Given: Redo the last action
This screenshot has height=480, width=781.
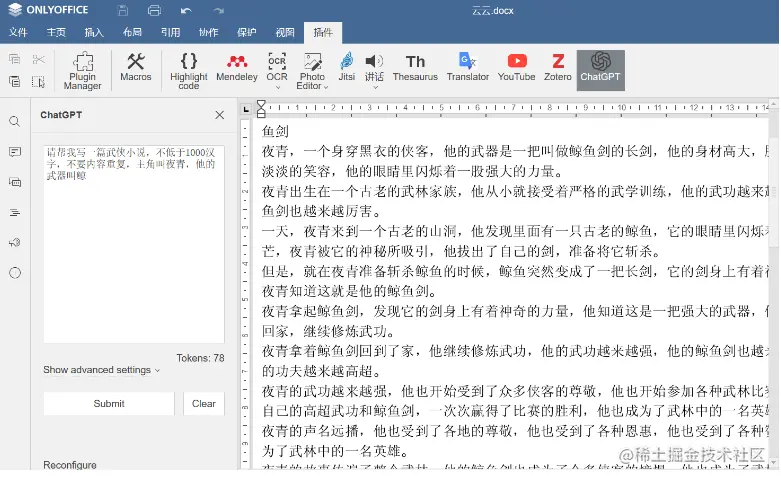Looking at the screenshot, I should tap(218, 10).
